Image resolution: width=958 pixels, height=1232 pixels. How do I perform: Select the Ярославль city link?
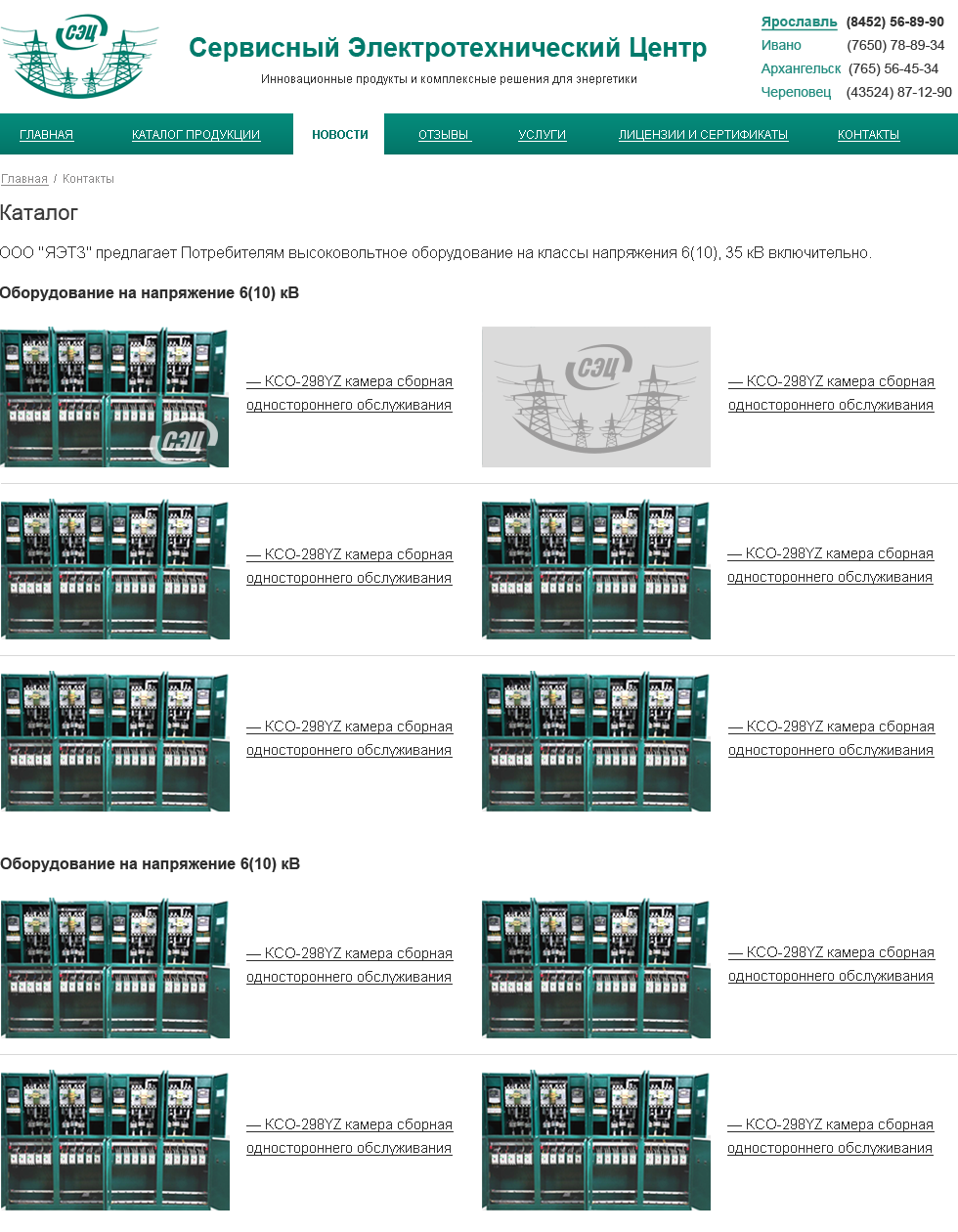point(800,22)
